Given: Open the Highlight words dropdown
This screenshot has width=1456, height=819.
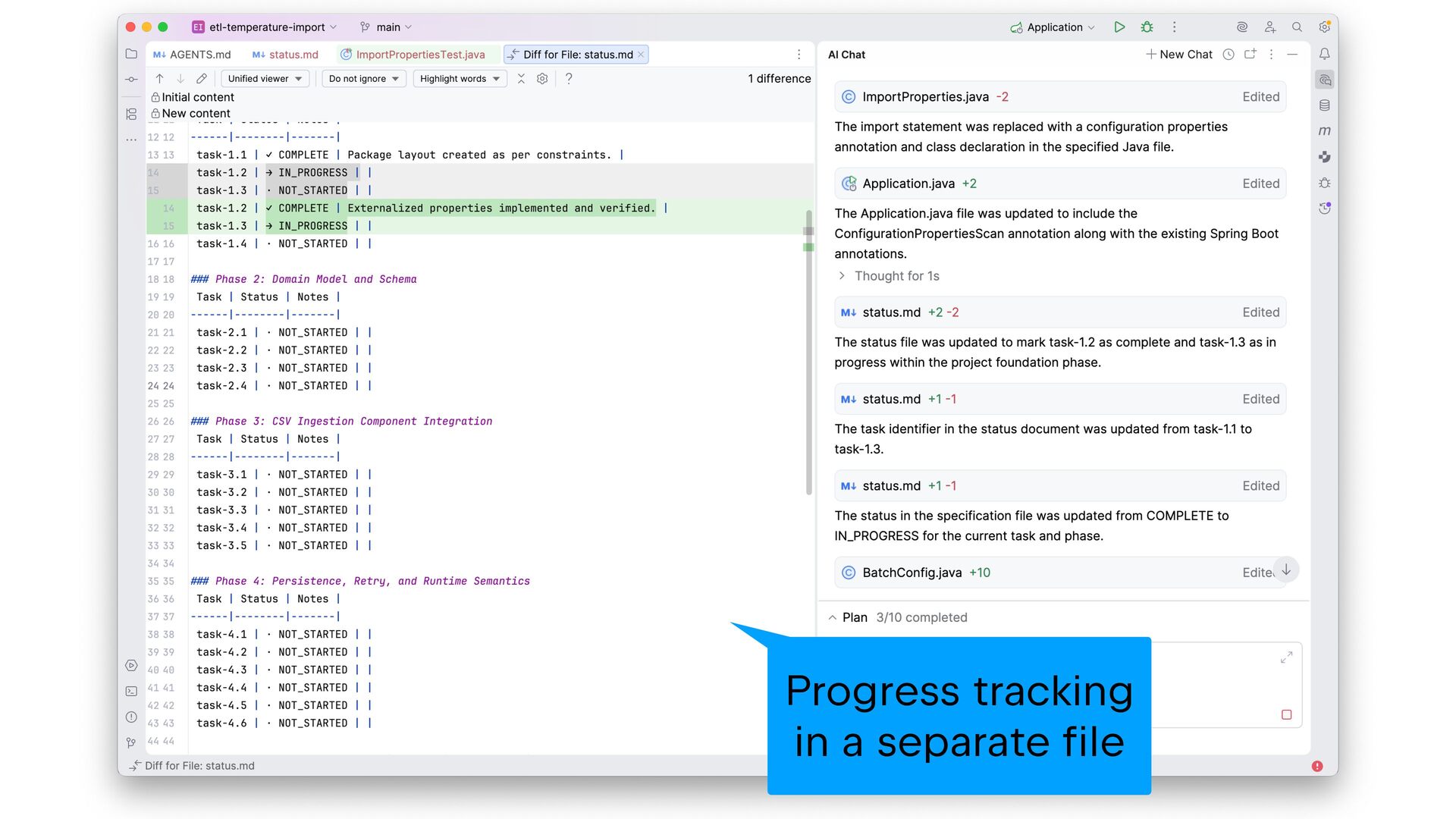Looking at the screenshot, I should [x=460, y=79].
